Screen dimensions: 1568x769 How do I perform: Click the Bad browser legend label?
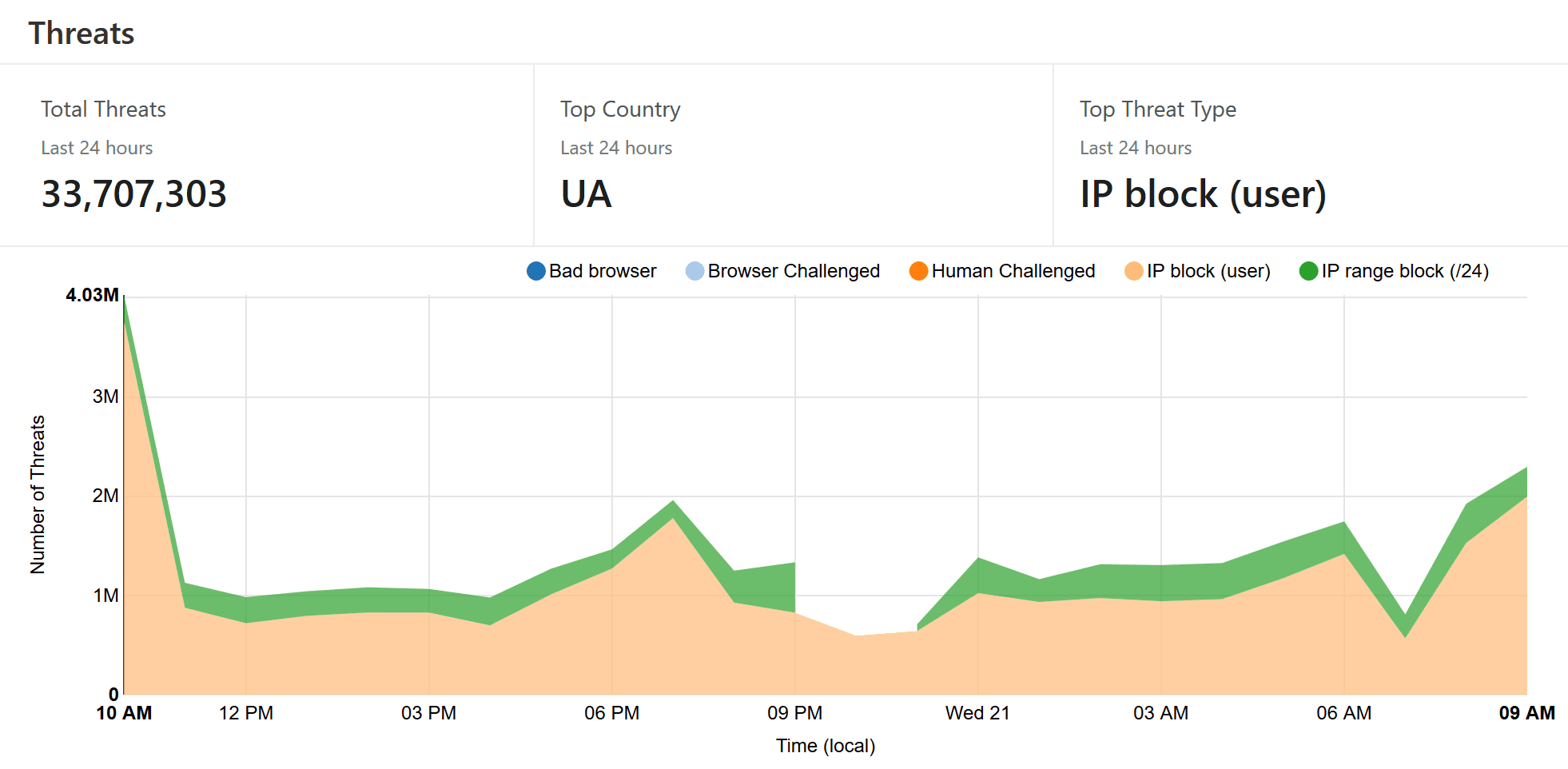(603, 271)
